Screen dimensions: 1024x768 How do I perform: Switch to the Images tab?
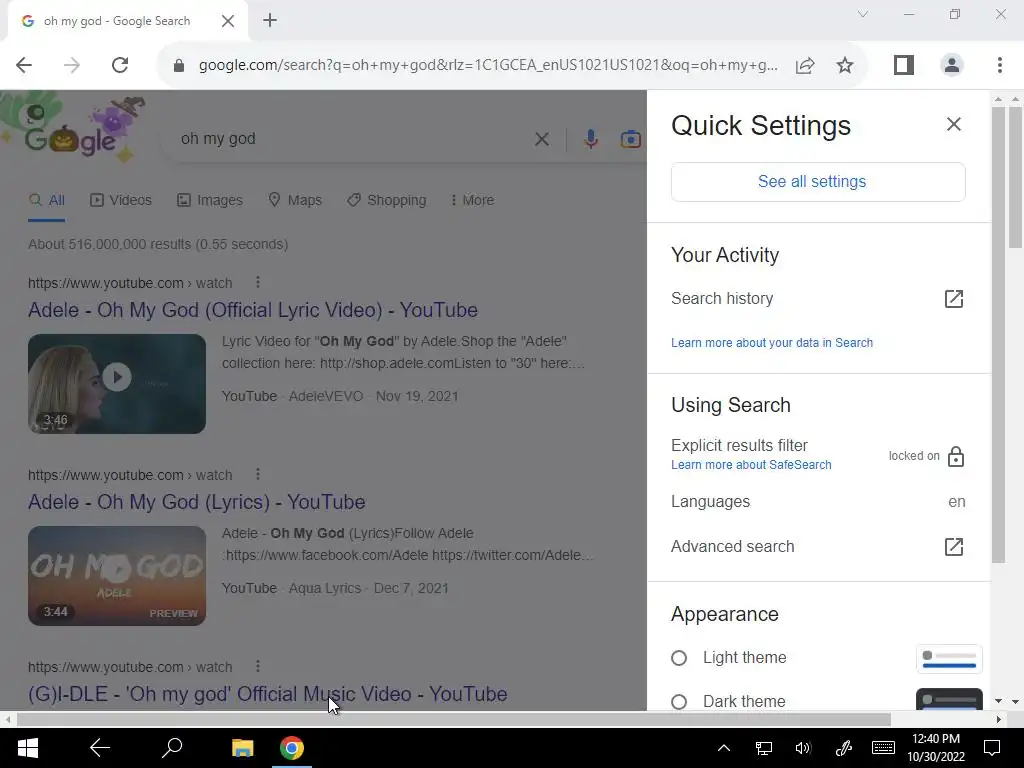[210, 200]
